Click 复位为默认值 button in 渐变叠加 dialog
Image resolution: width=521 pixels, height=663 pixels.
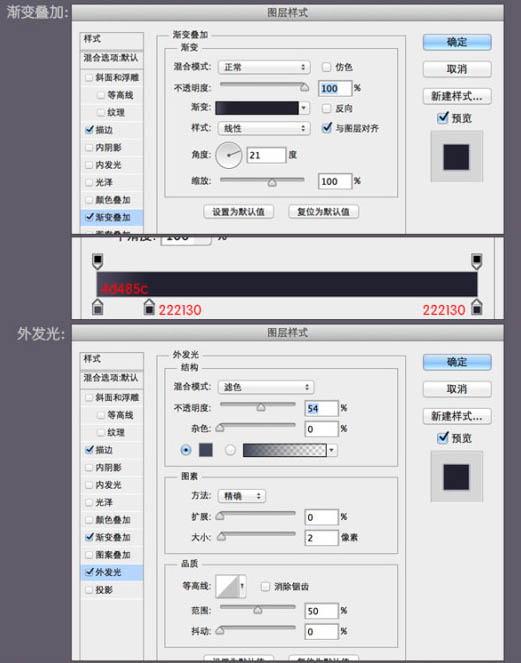pos(324,212)
